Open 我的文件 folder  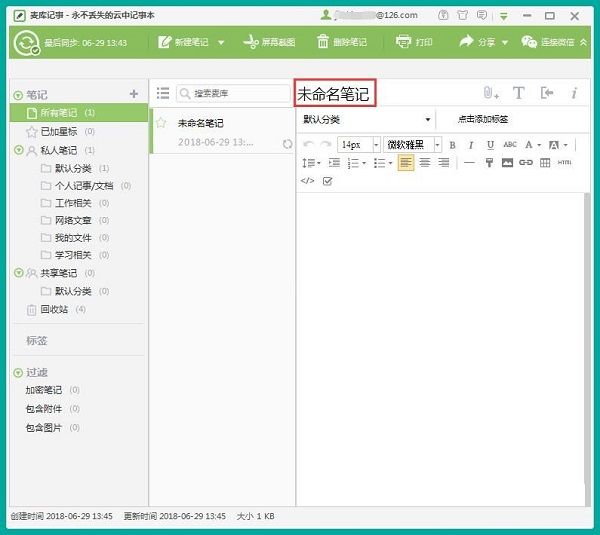point(73,238)
